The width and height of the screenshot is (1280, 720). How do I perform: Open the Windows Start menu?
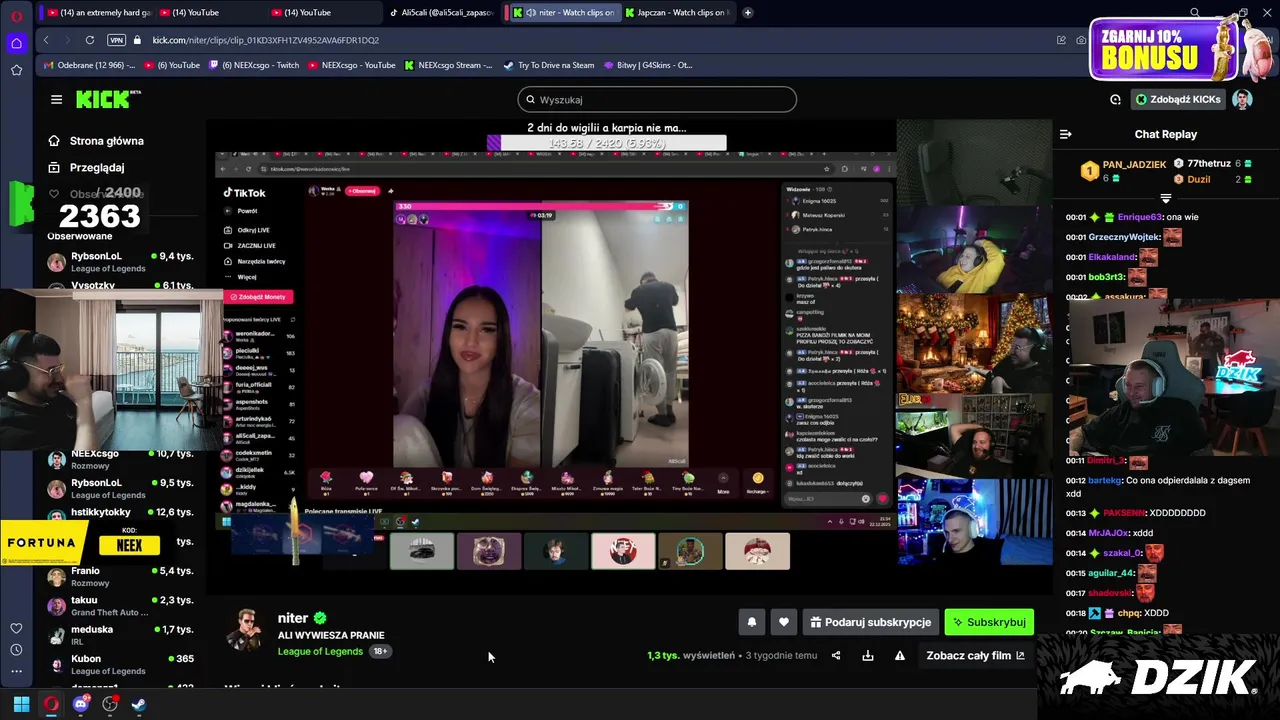click(x=21, y=704)
